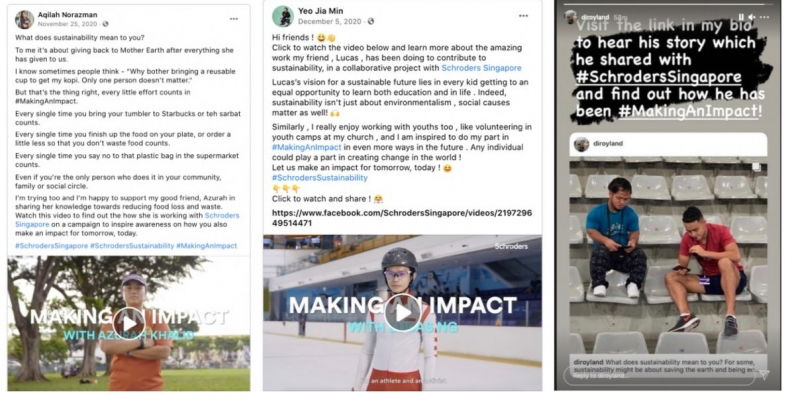Pause the diroyland Instagram story

tap(741, 17)
